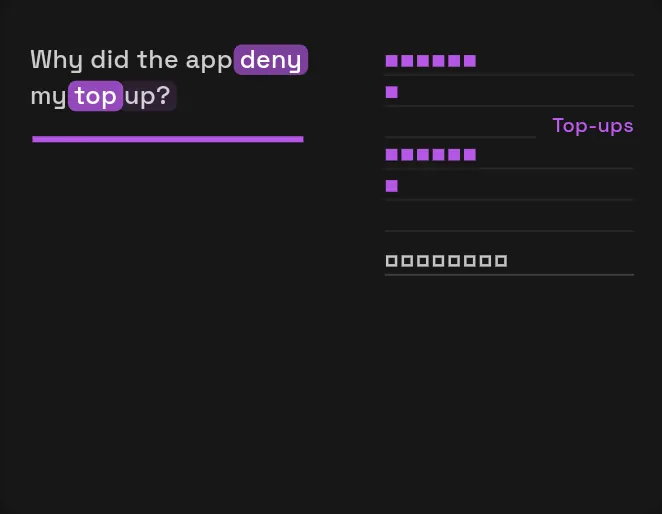Click the word "app" before deny
662x514 pixels.
point(209,61)
